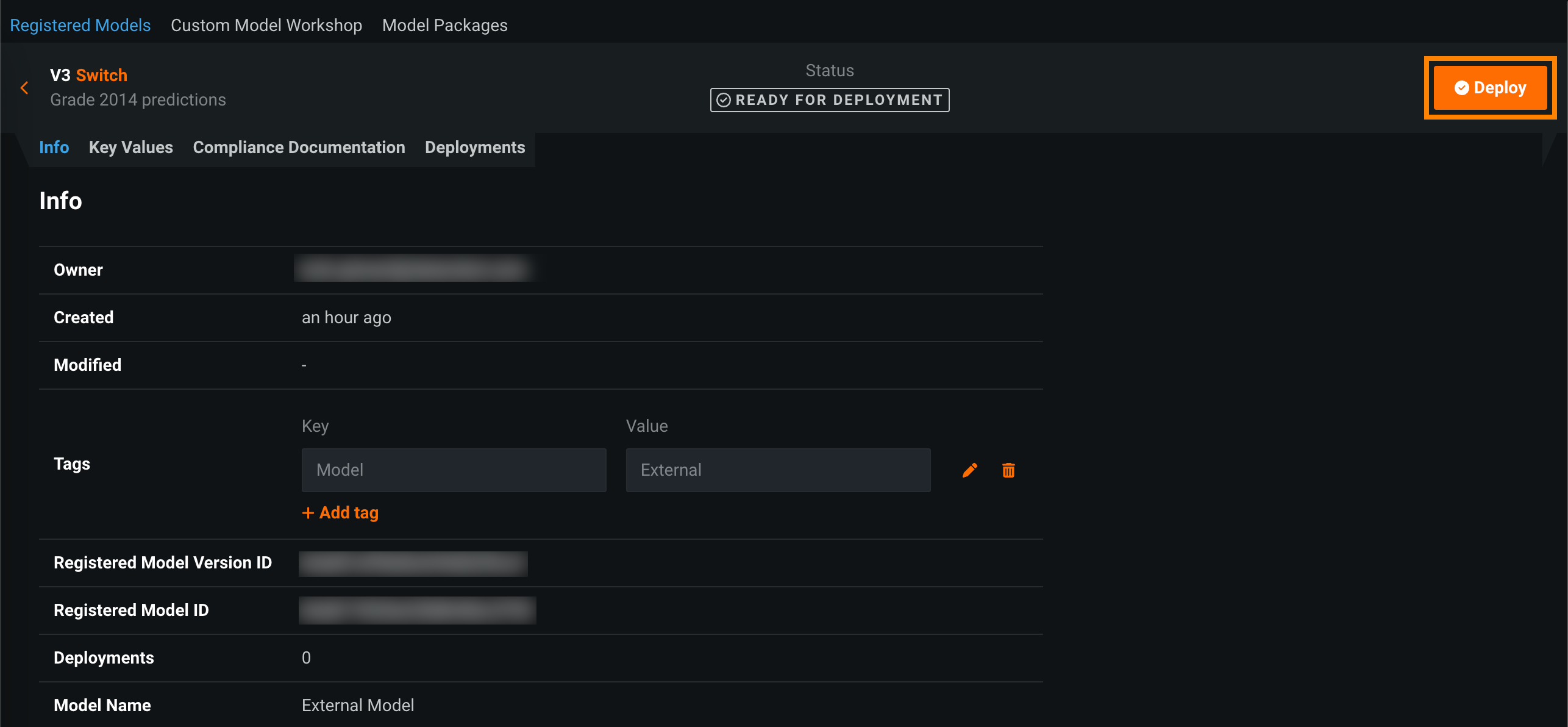Click the back arrow chevron icon
This screenshot has width=1568, height=727.
coord(24,88)
